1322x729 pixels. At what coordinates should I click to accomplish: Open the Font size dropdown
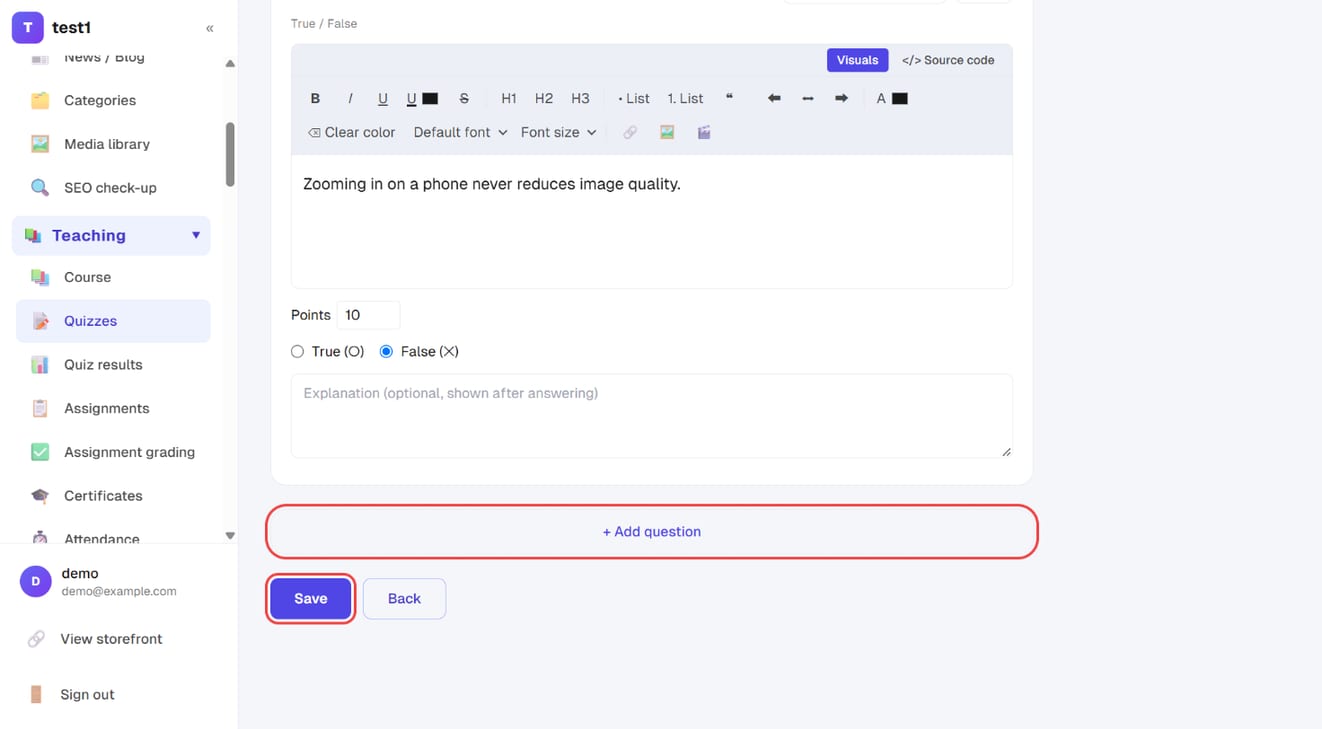(558, 132)
